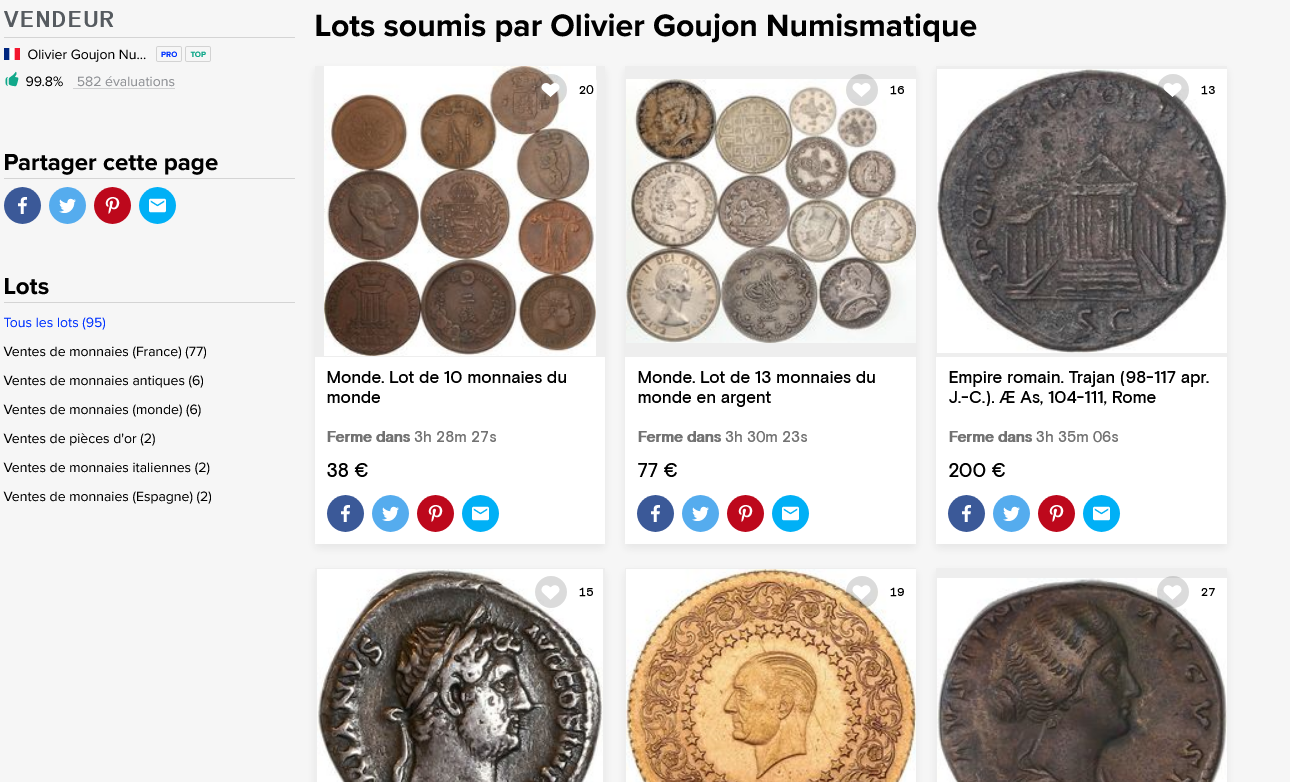Filter by Ventes de monnaies antiques
Viewport: 1290px width, 782px height.
click(x=104, y=381)
